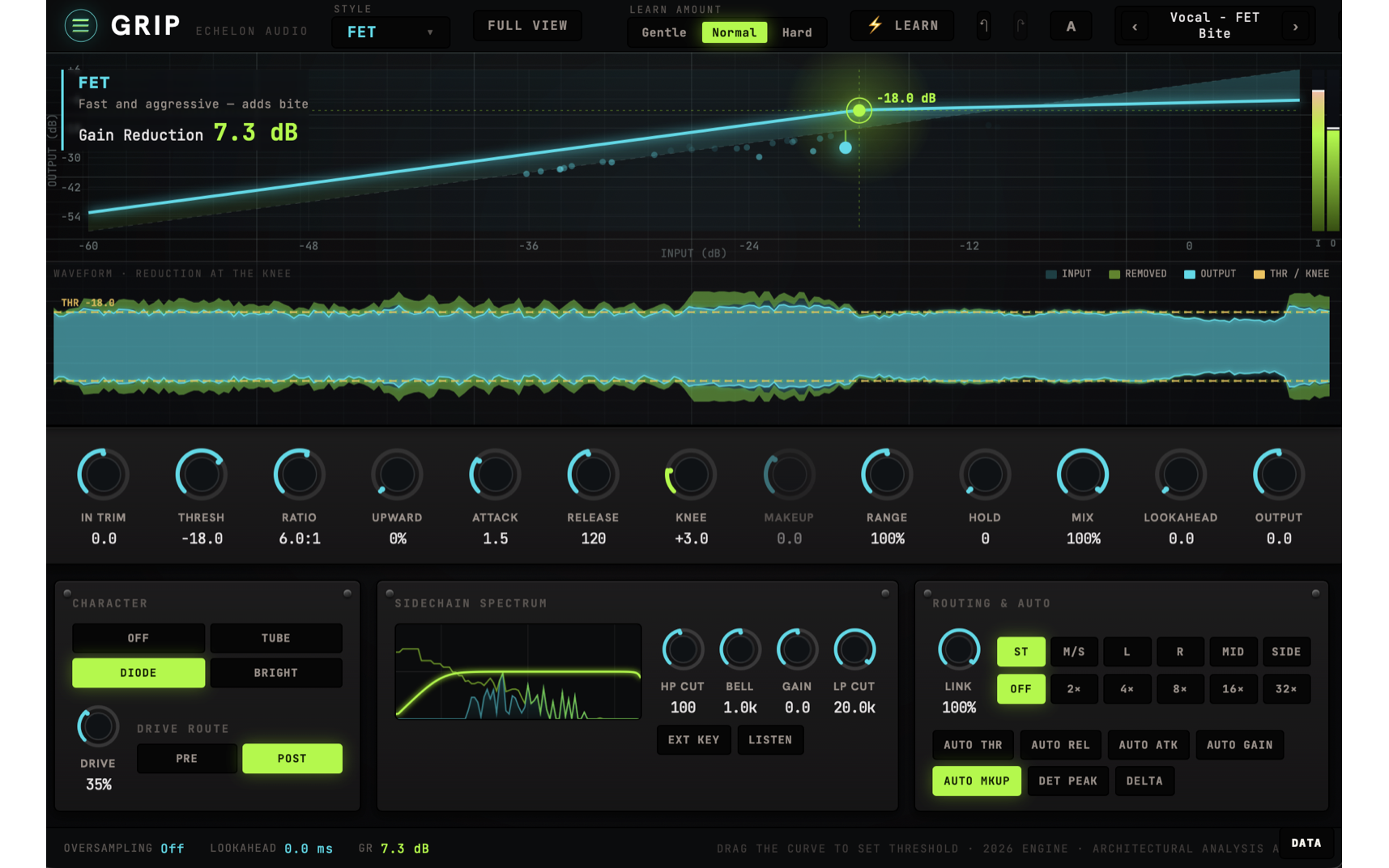Image resolution: width=1389 pixels, height=868 pixels.
Task: Click the LINK knob
Action: [959, 649]
